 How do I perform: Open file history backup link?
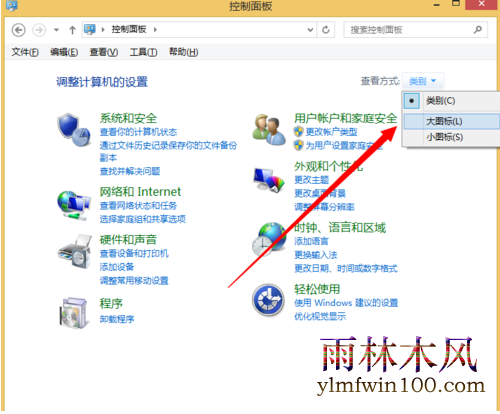pos(168,151)
